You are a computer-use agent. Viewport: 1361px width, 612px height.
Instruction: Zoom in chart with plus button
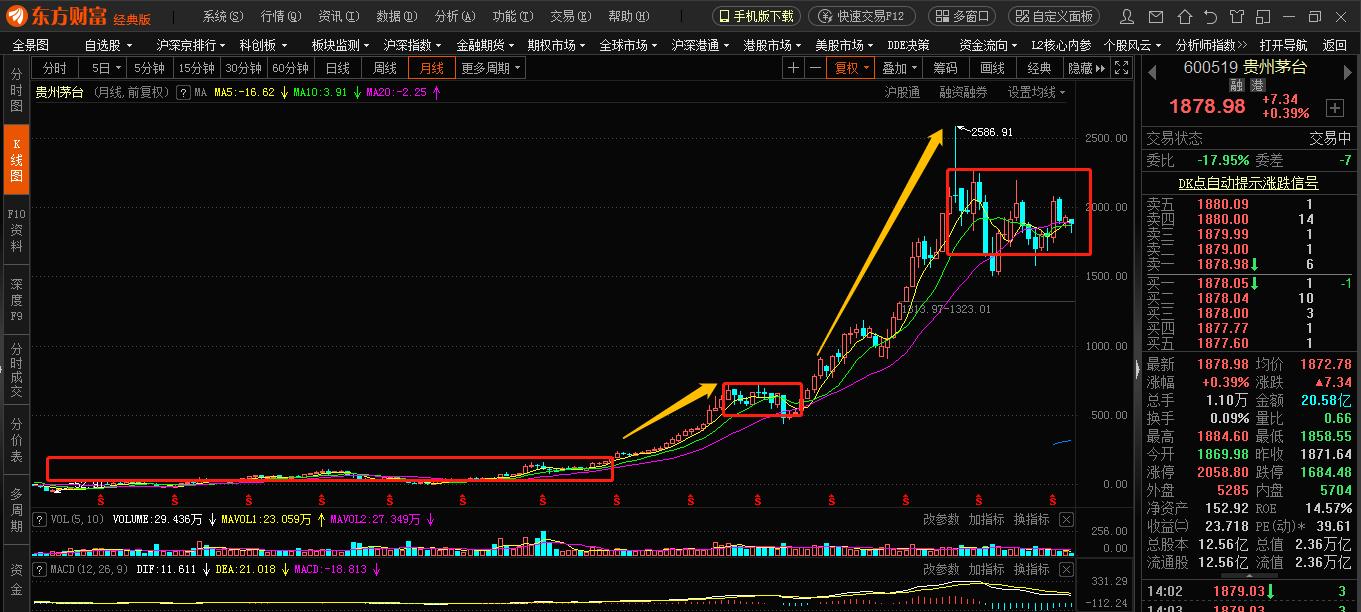pyautogui.click(x=793, y=67)
